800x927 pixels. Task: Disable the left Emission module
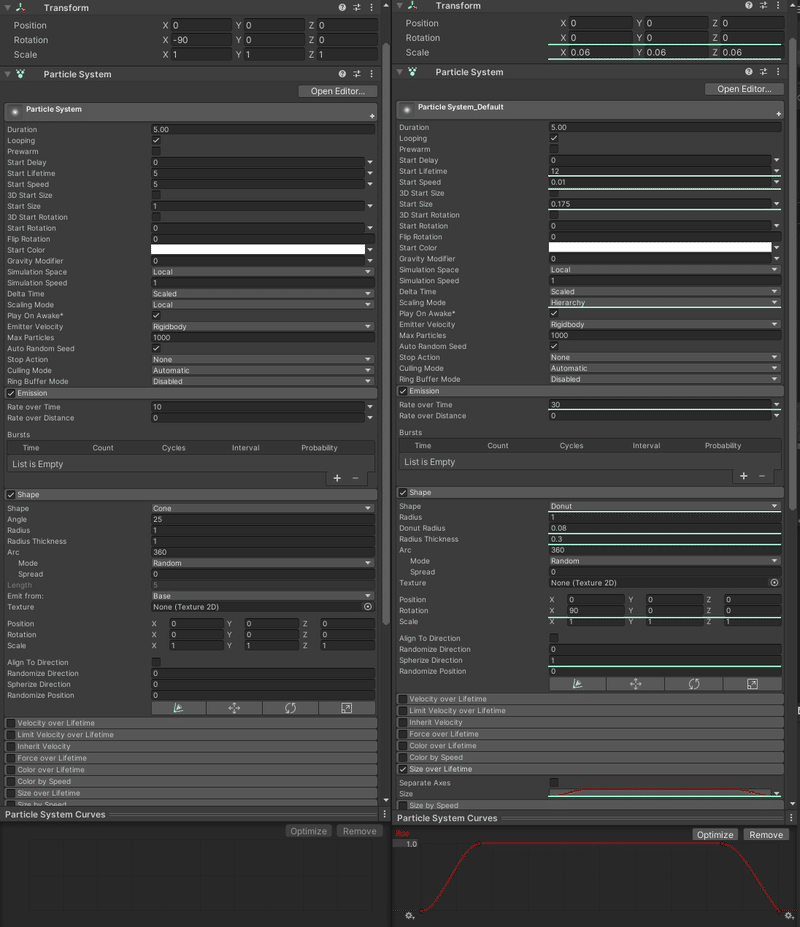11,393
